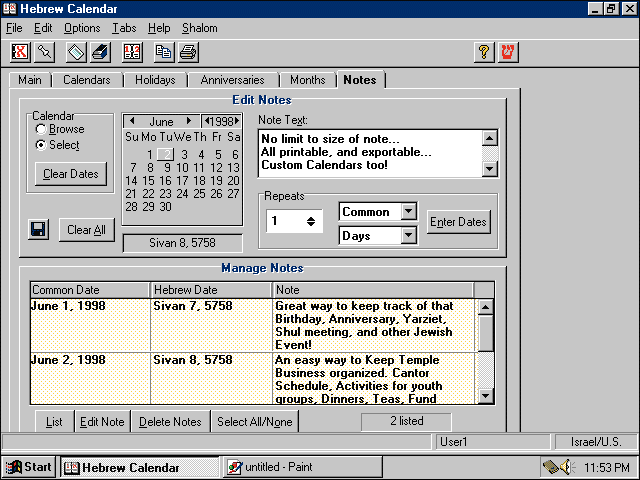Click the Clear Dates button
The height and width of the screenshot is (480, 640).
[71, 174]
